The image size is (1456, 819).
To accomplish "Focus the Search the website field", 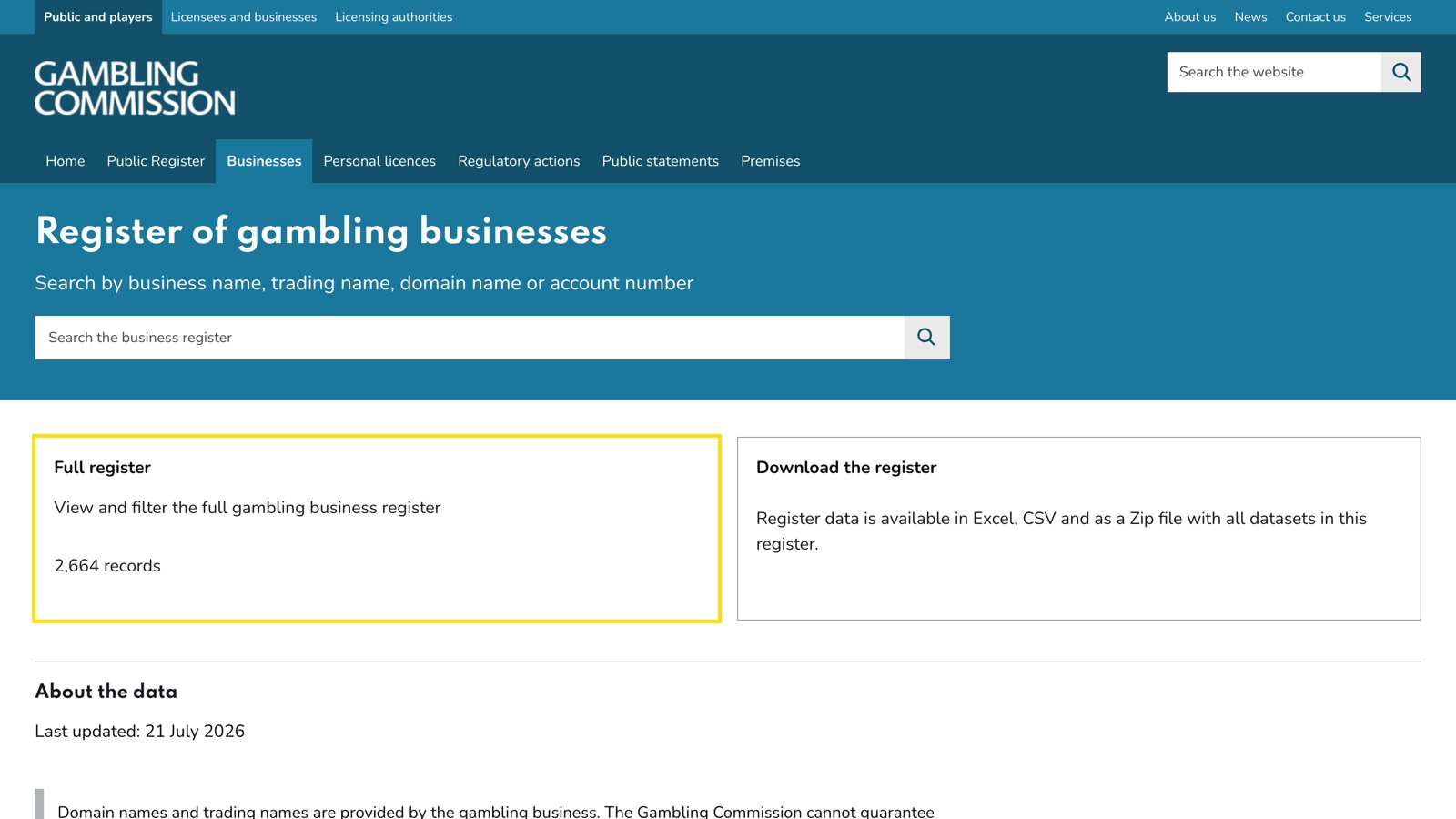I will coord(1274,72).
